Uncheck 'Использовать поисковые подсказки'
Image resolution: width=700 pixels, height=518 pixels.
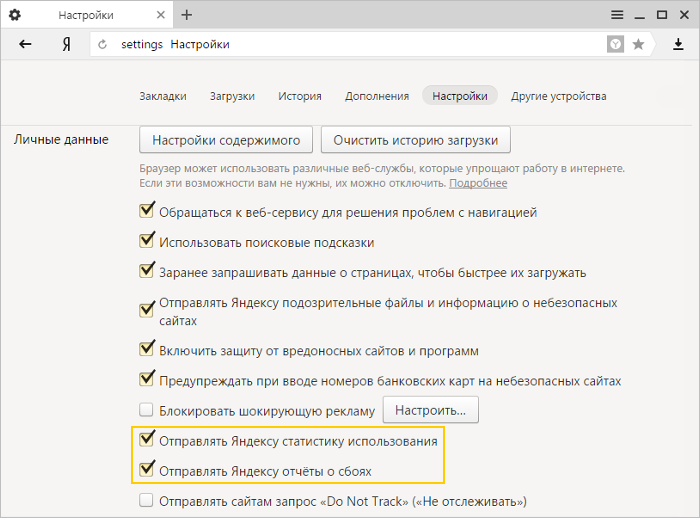tap(147, 242)
